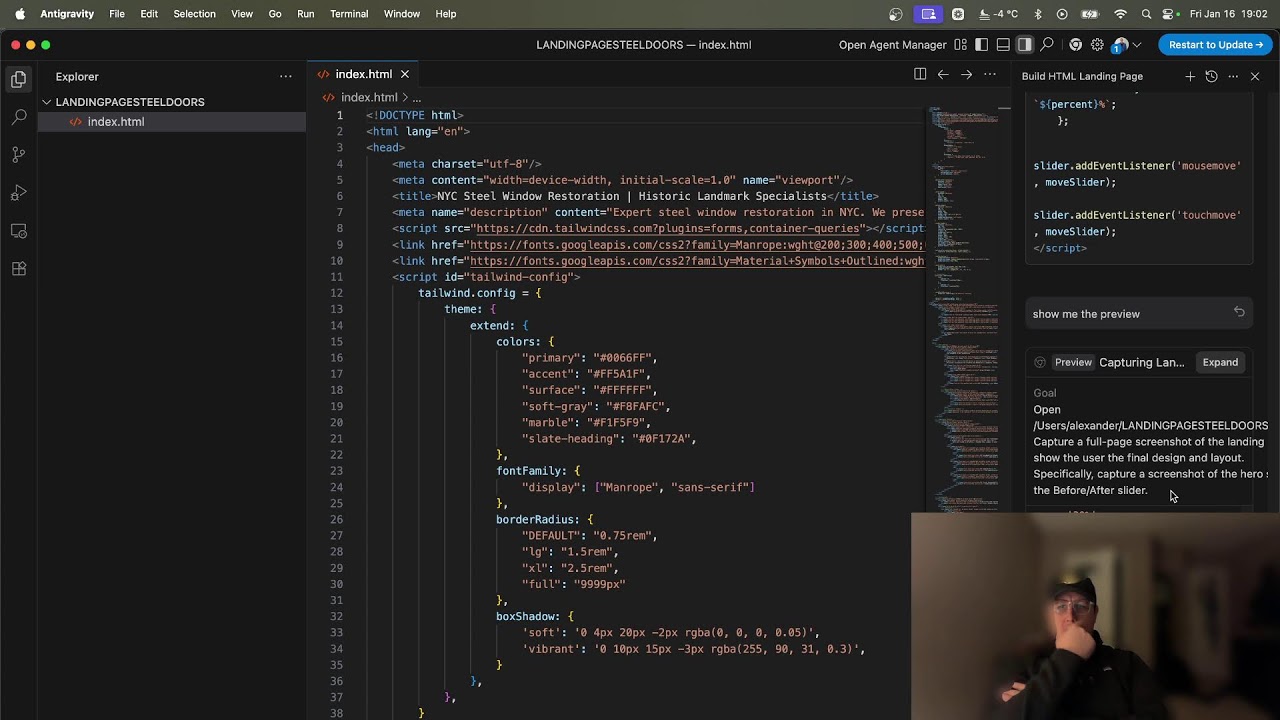Click the Goal heading in agent panel
This screenshot has height=720, width=1280.
coord(1045,393)
